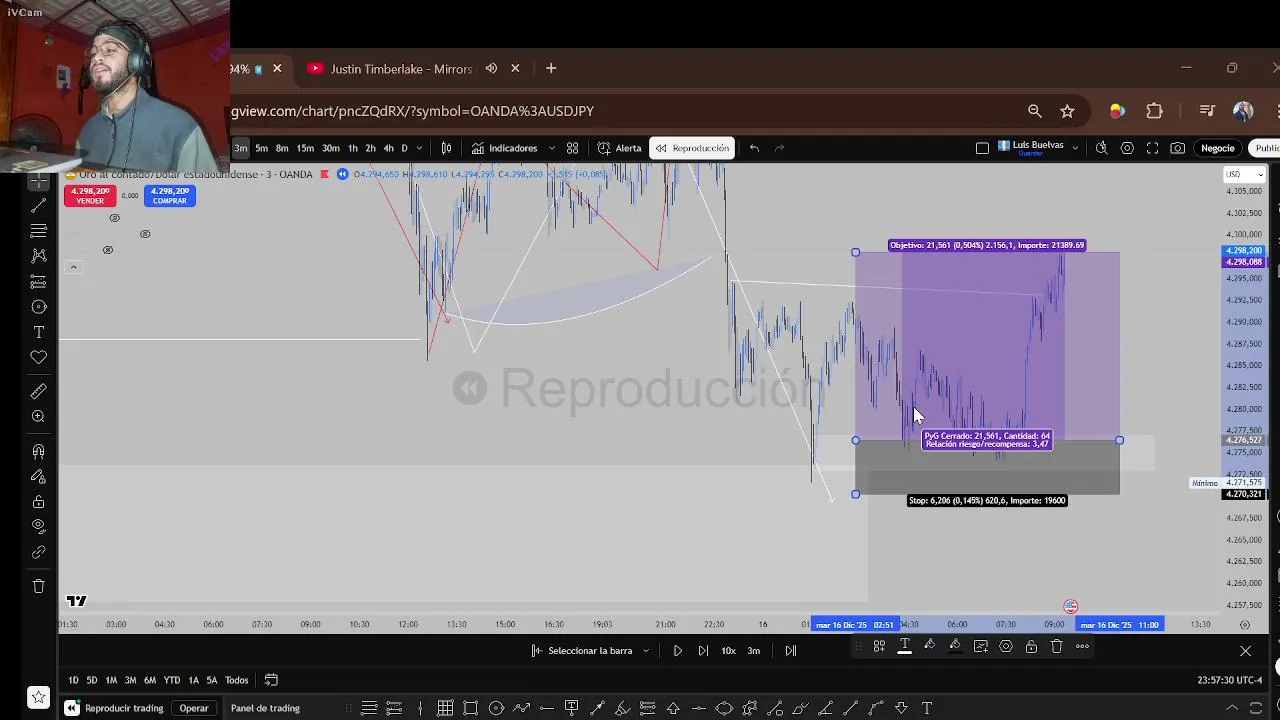Open the forecasting and measurement tools
The width and height of the screenshot is (1280, 720).
coord(38,282)
